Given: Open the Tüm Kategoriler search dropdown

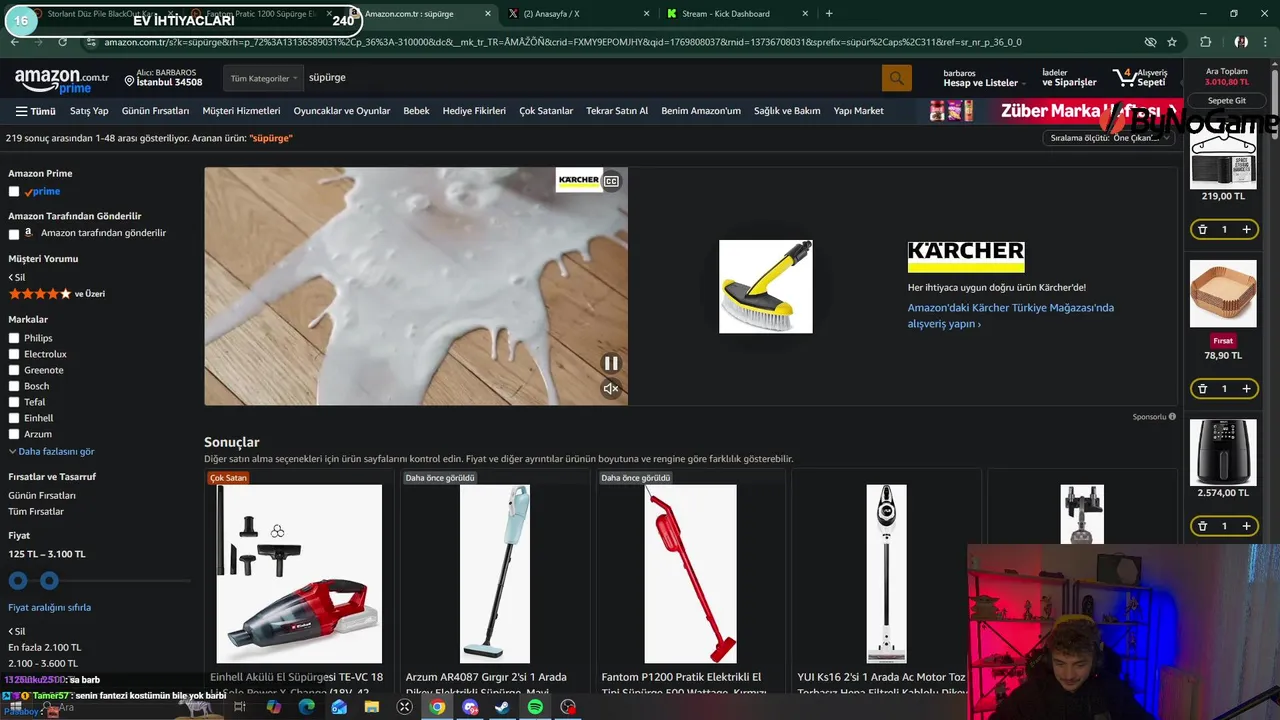Looking at the screenshot, I should pyautogui.click(x=263, y=78).
